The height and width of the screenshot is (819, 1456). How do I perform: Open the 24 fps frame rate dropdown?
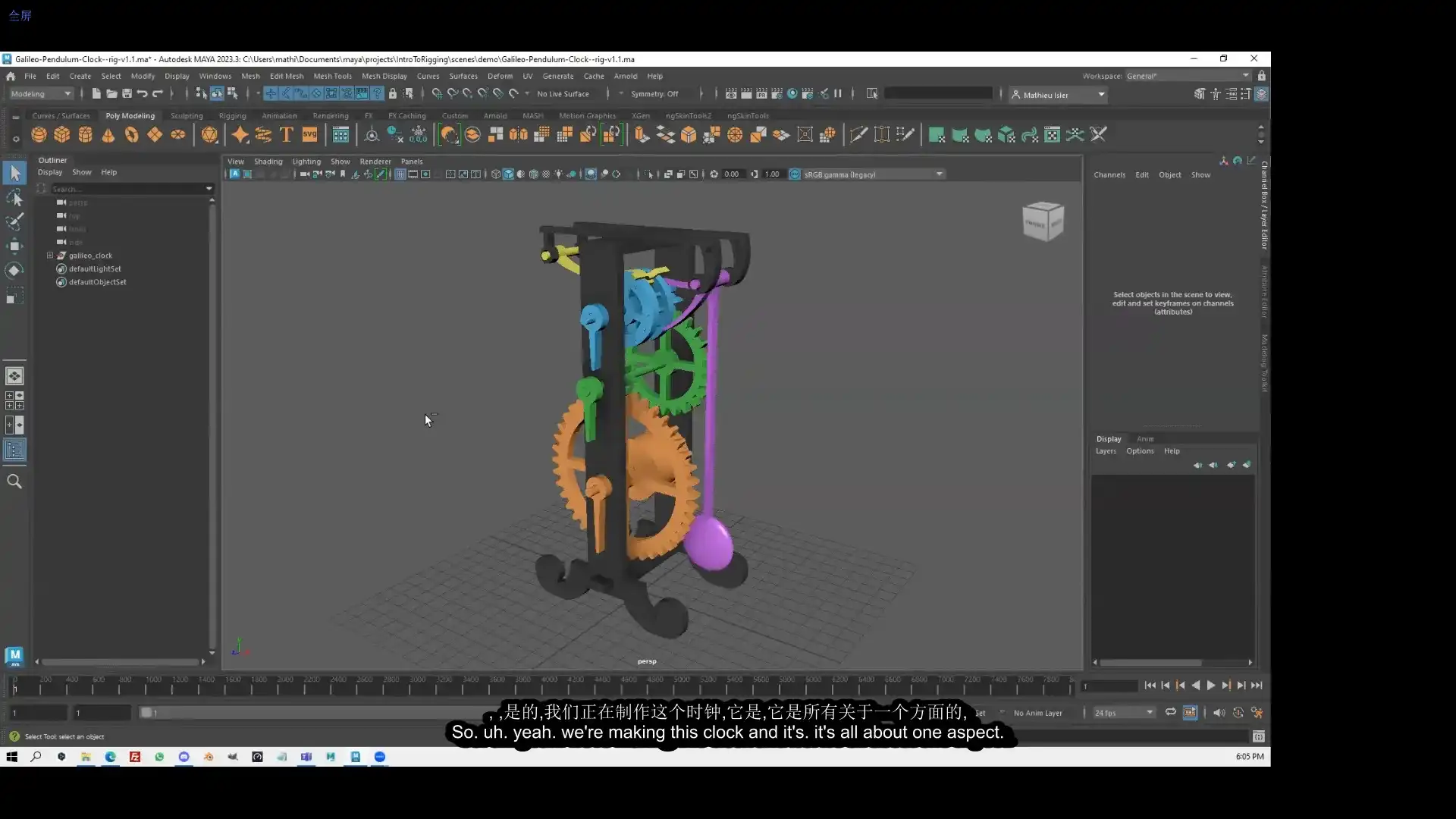point(1123,713)
